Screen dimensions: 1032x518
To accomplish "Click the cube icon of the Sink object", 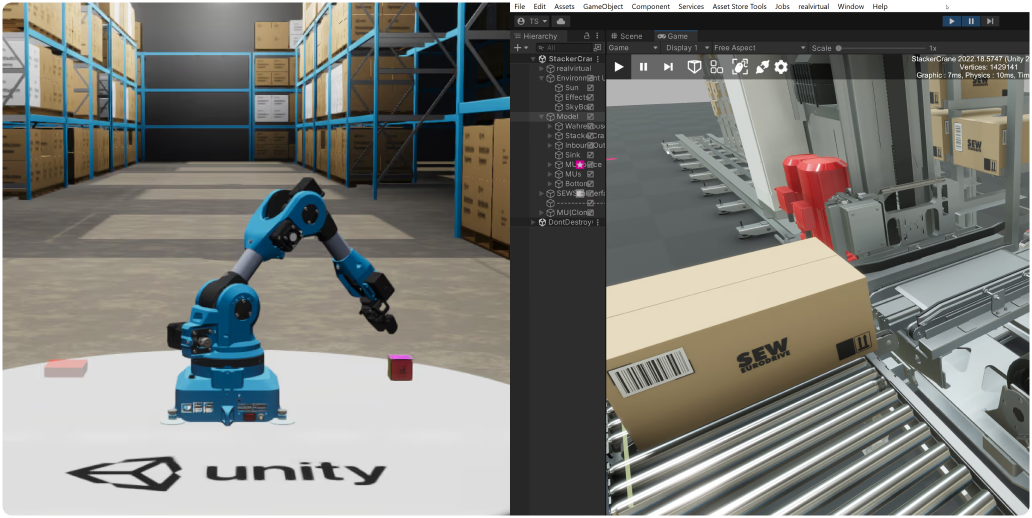I will [559, 155].
